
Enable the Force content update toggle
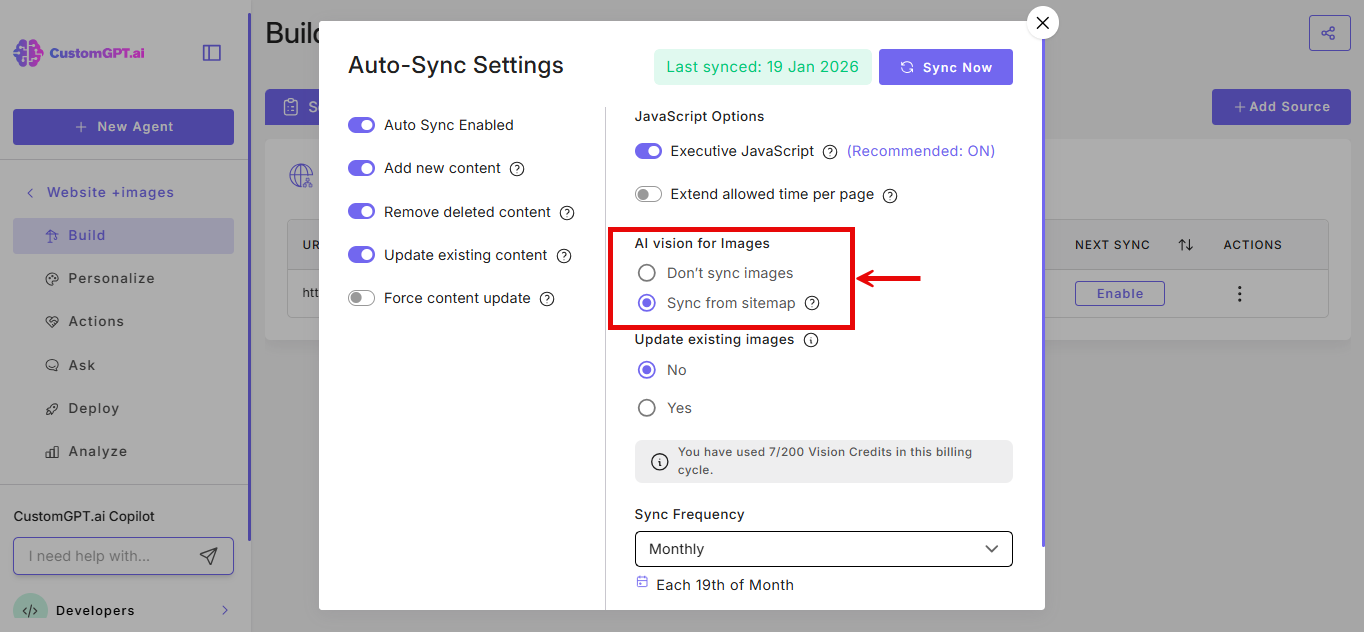tap(361, 298)
